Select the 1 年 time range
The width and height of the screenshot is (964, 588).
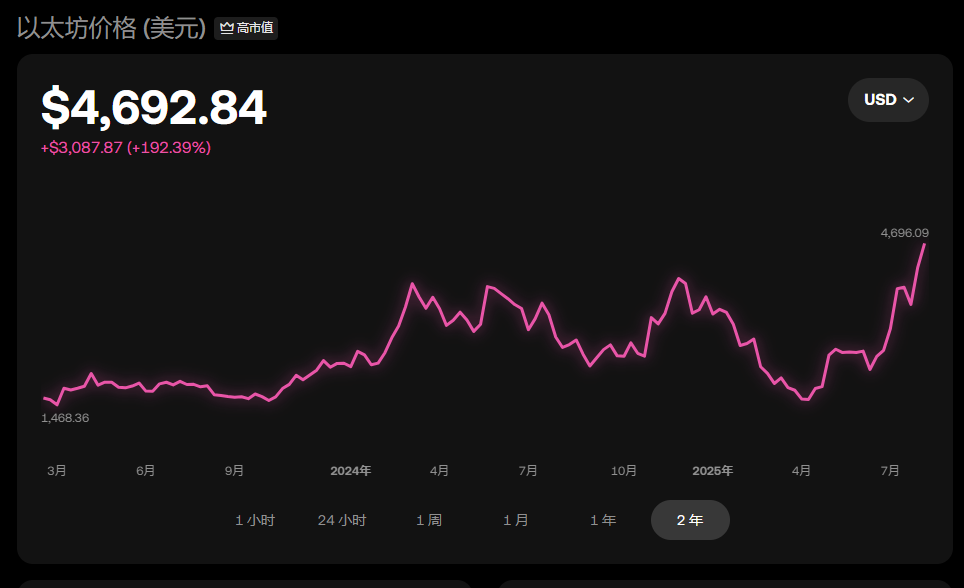click(603, 520)
